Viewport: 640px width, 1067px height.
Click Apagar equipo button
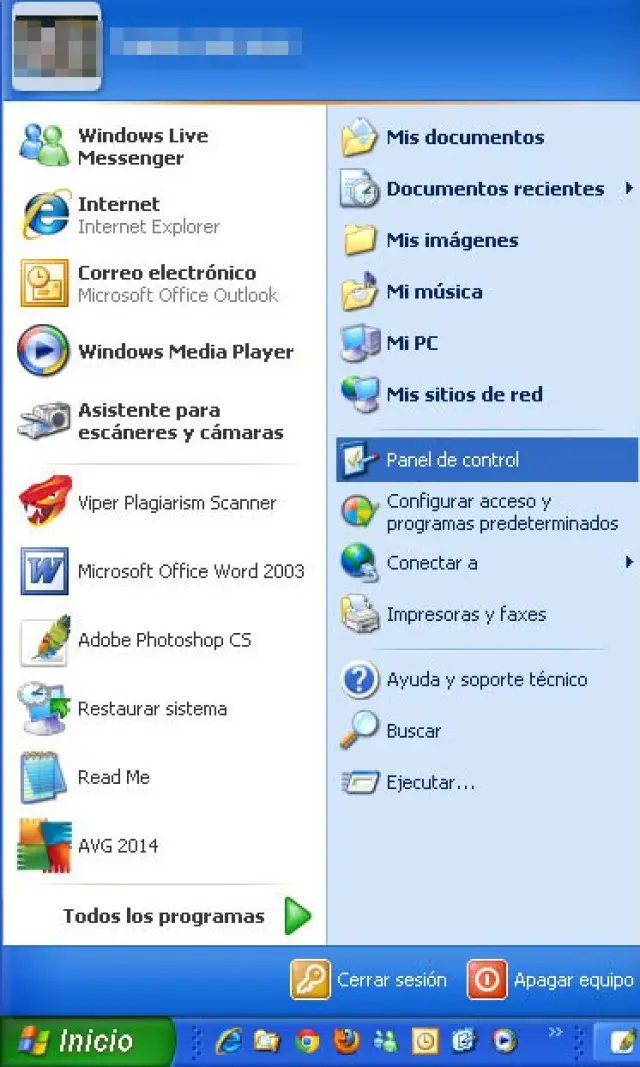click(550, 980)
